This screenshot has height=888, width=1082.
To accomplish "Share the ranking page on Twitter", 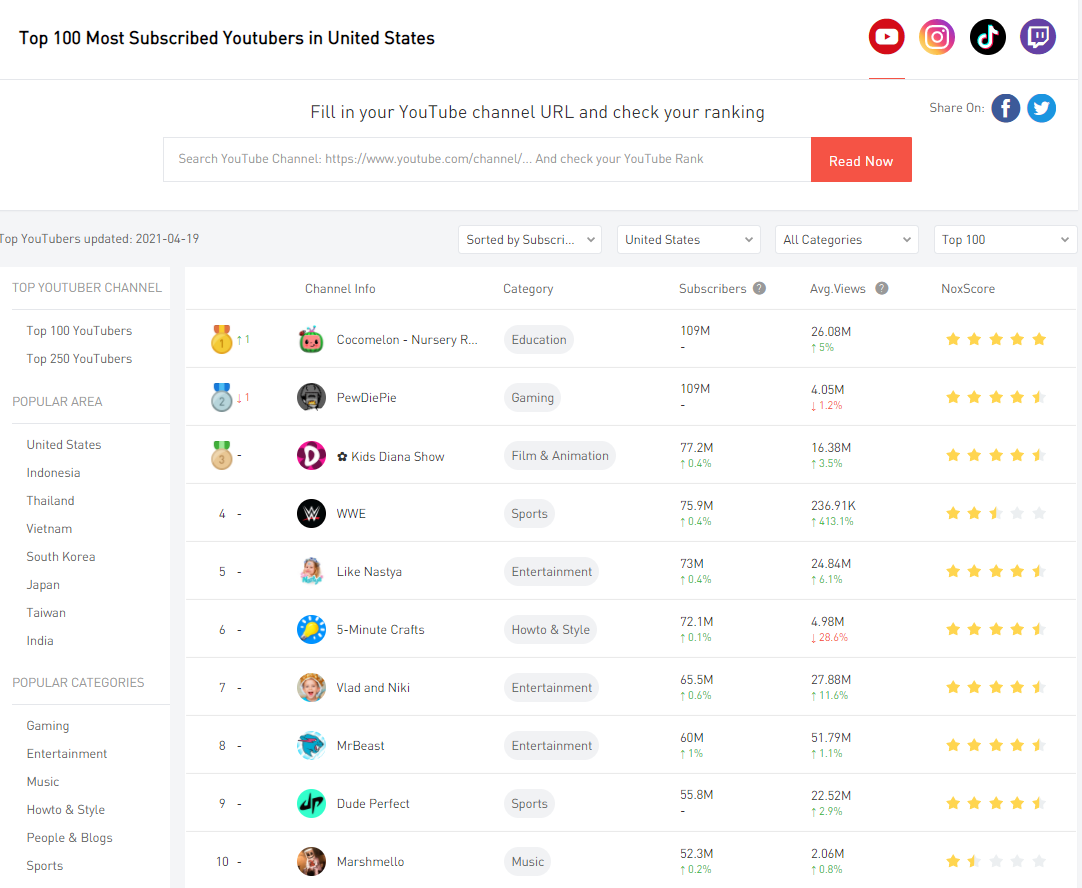I will pyautogui.click(x=1041, y=108).
